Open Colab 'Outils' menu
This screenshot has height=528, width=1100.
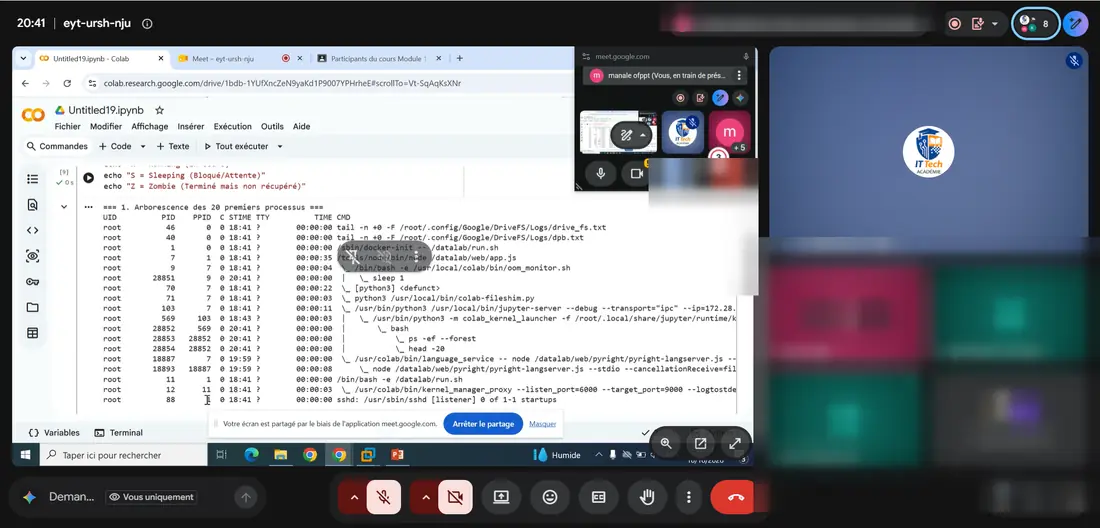tap(272, 126)
